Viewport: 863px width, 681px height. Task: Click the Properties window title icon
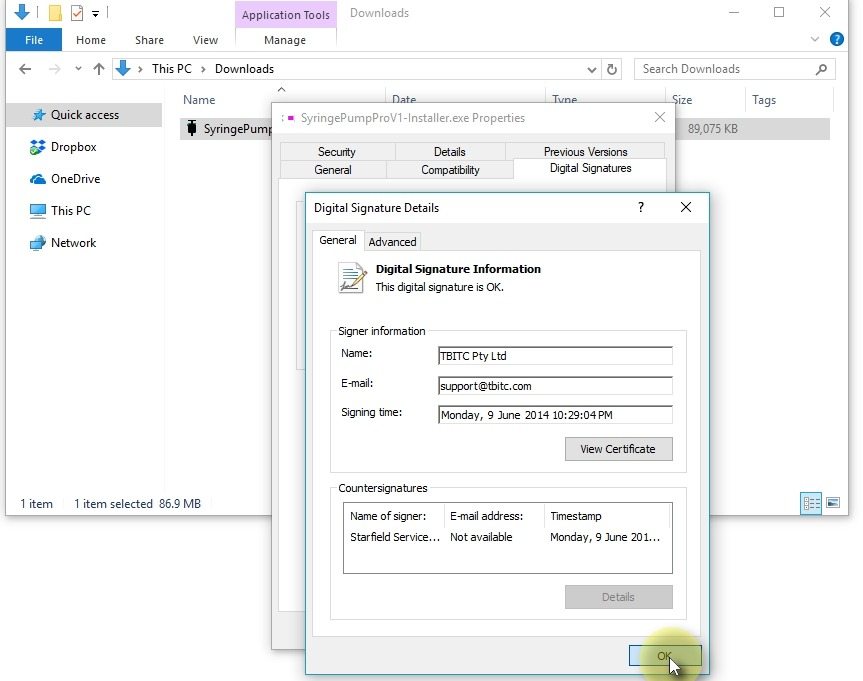(288, 118)
